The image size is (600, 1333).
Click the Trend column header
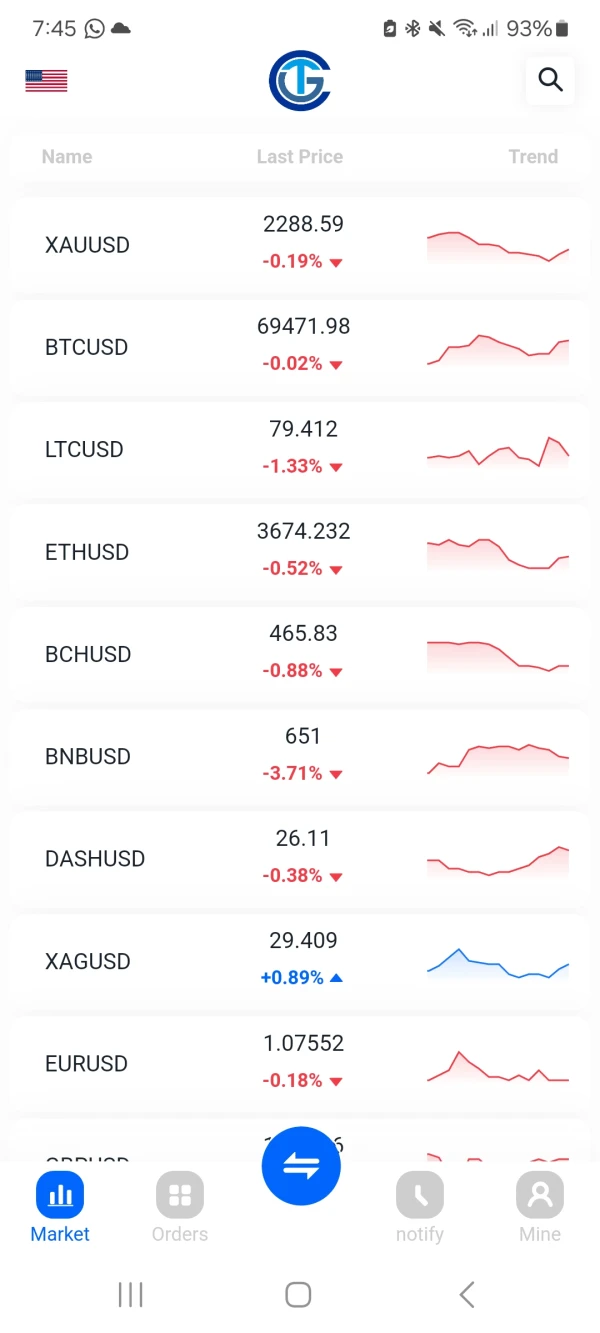(x=533, y=157)
